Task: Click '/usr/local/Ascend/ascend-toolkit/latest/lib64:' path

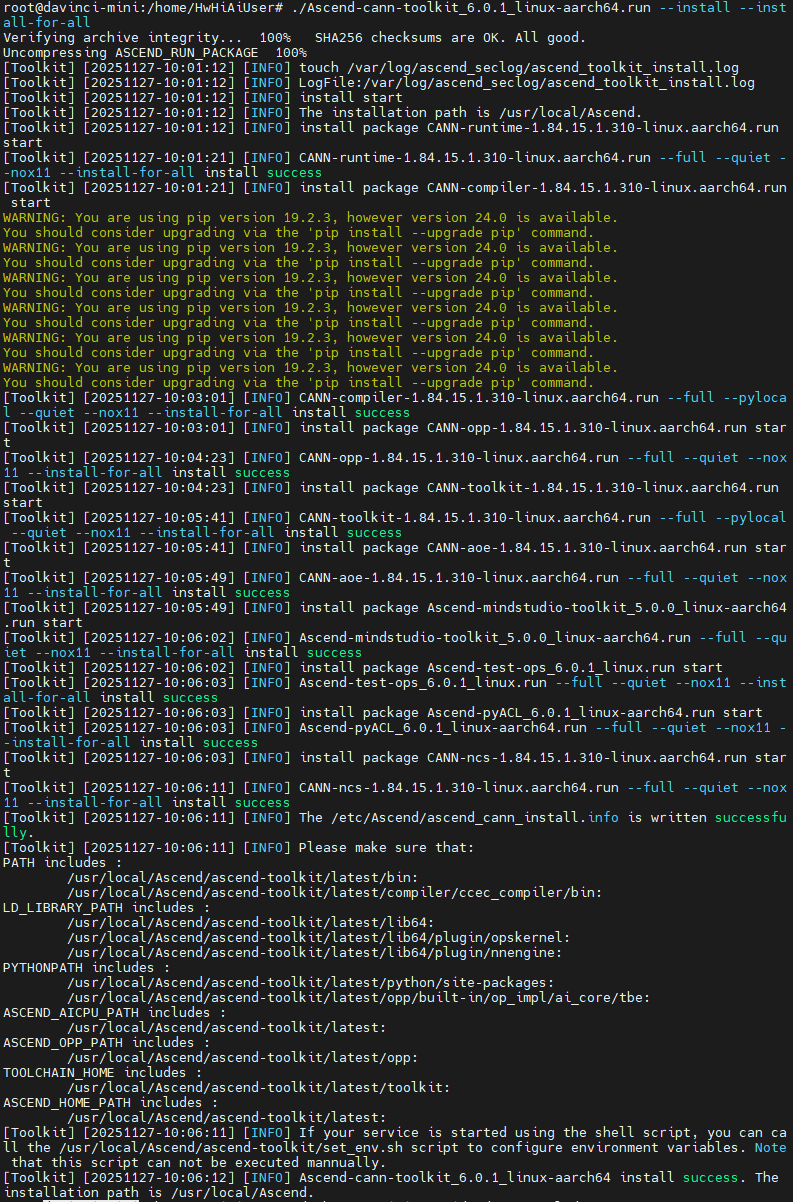Action: pos(250,923)
